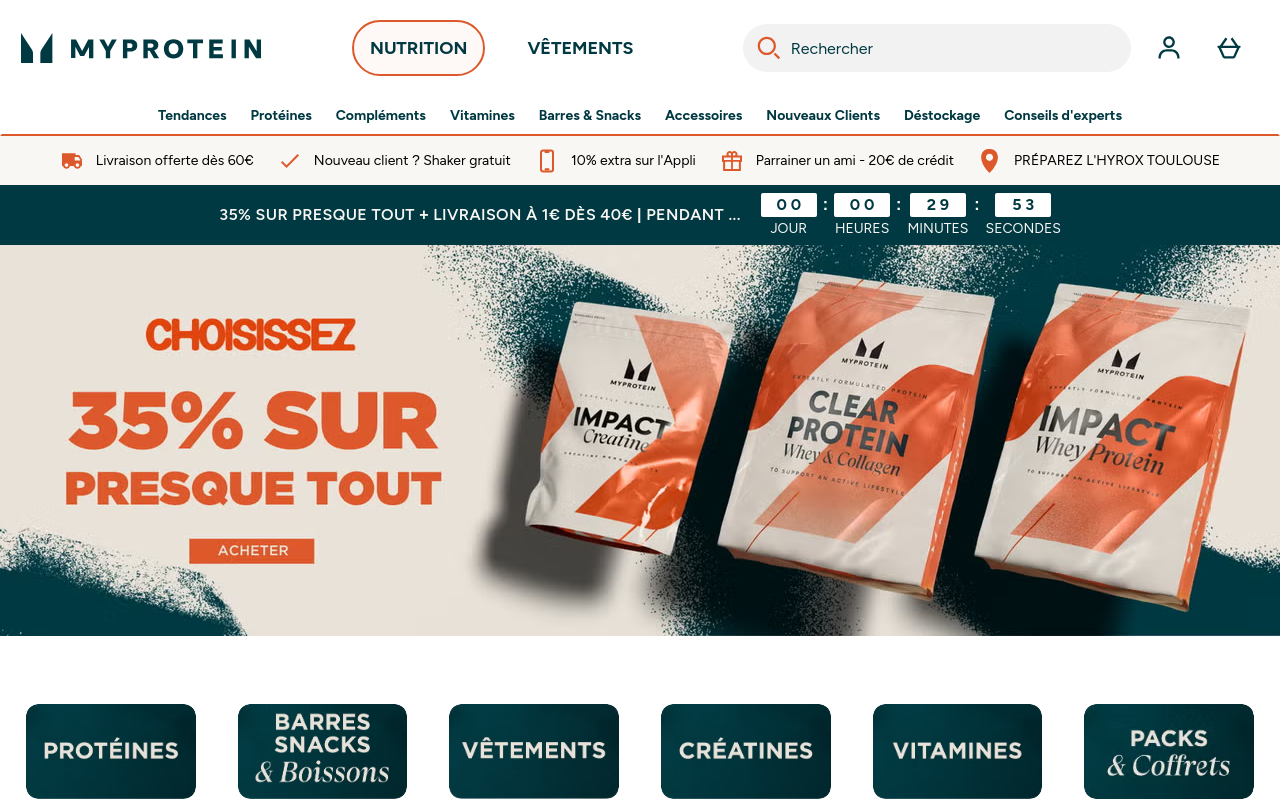Screen dimensions: 1280x800
Task: Click the Acheter button on banner
Action: tap(252, 551)
